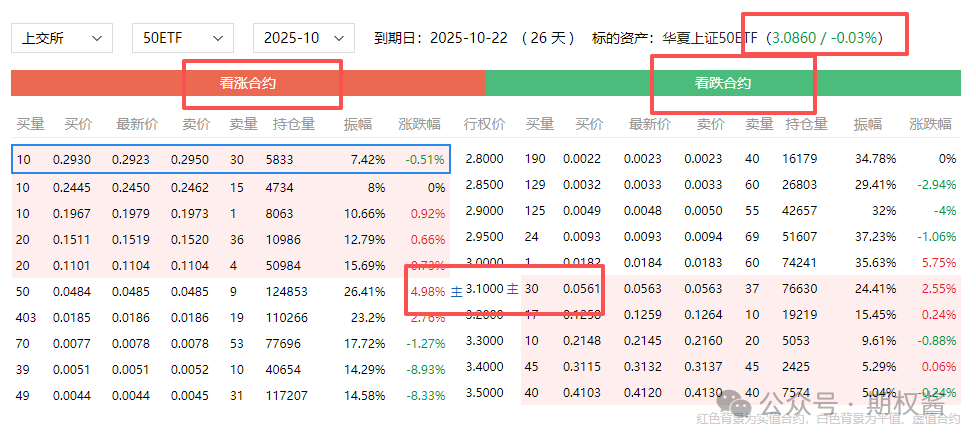
Task: Click put bid price 0.0561
Action: (582, 289)
